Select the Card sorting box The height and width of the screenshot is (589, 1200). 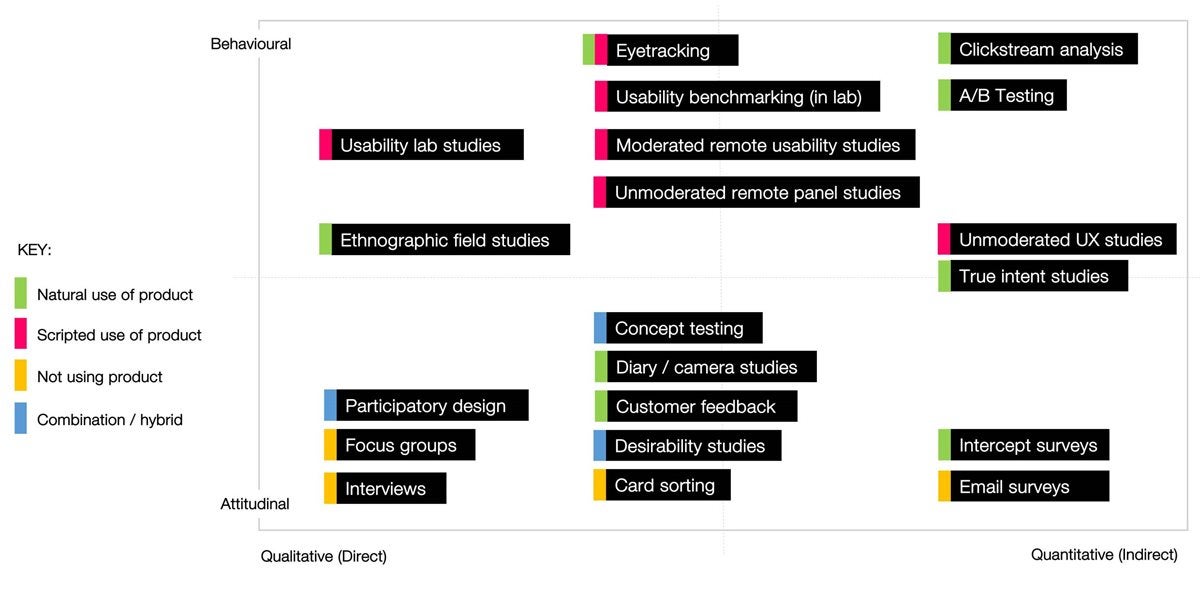click(x=666, y=485)
